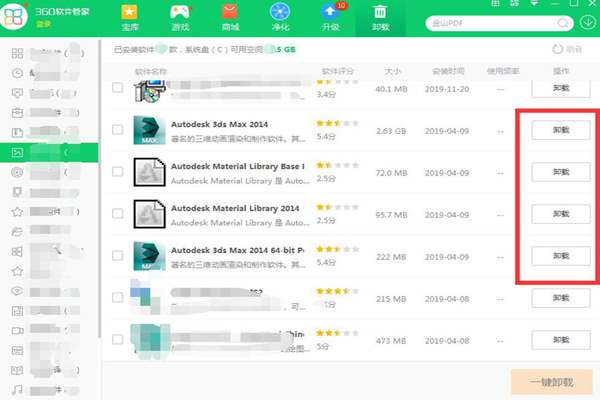Sort by the 软件名称 column header

coord(151,72)
